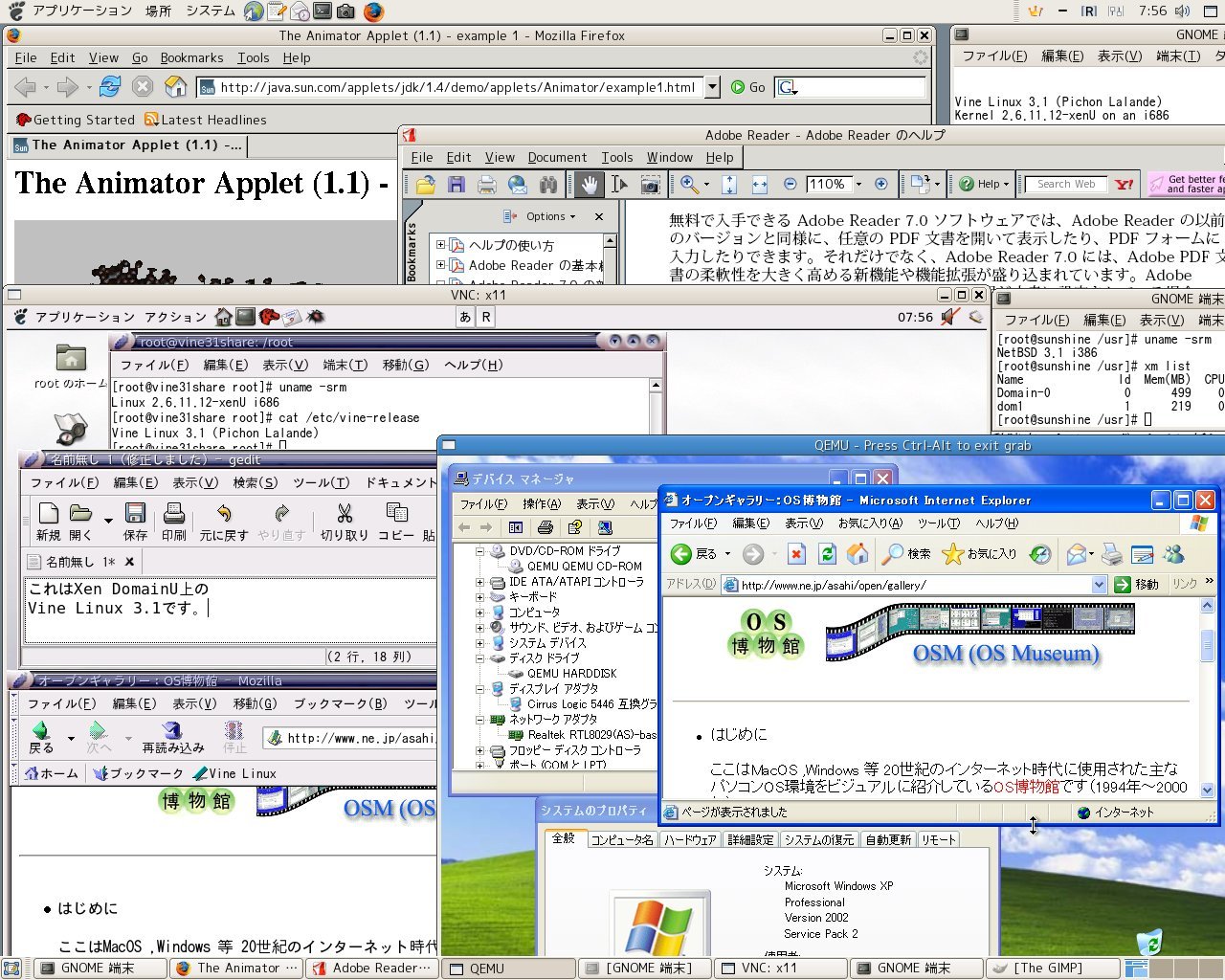This screenshot has height=980, width=1225.
Task: Click the Zoom Out minus button in Adobe Reader
Action: 790,184
